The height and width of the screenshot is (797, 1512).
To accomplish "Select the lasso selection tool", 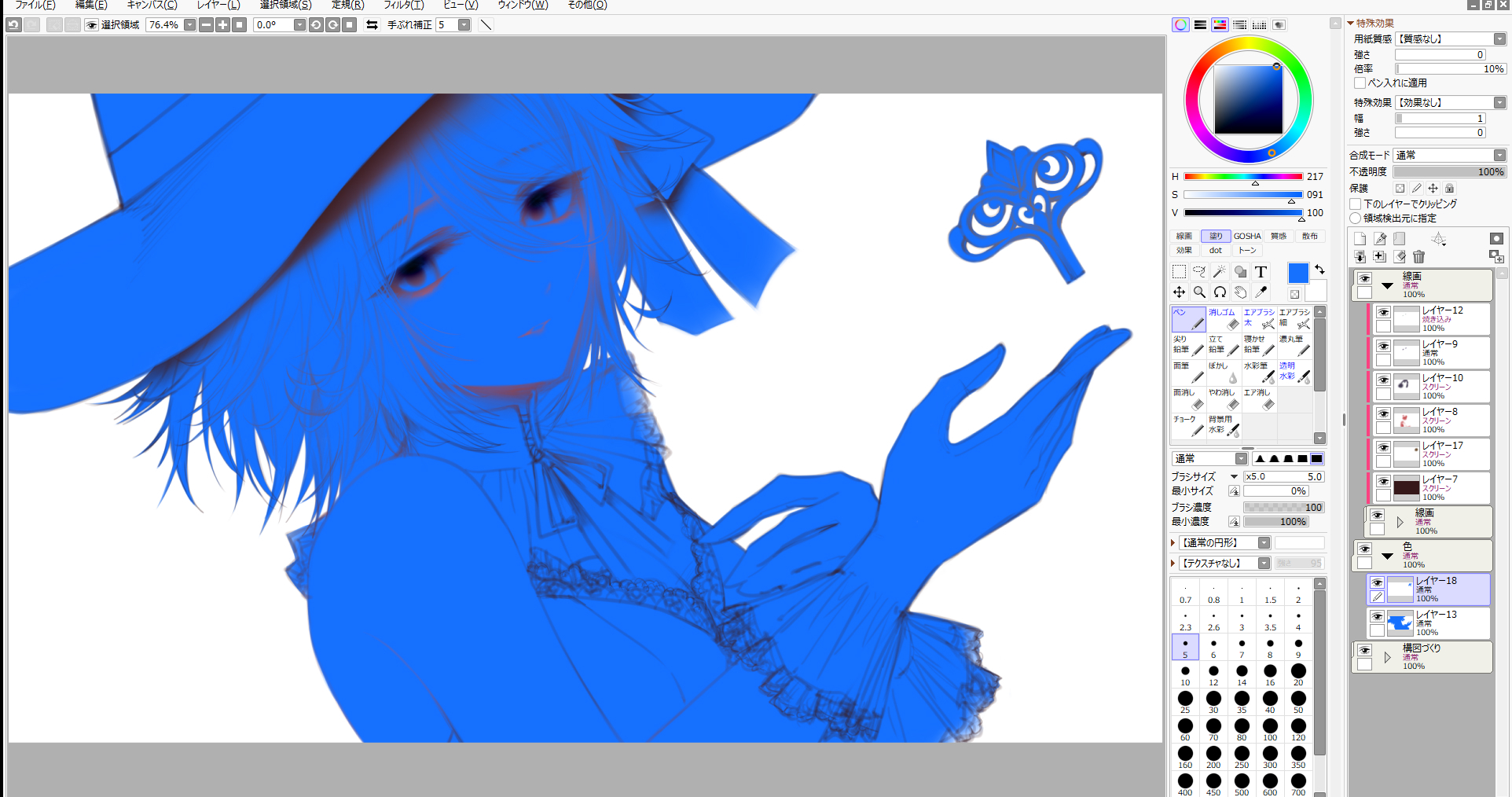I will tap(1199, 272).
